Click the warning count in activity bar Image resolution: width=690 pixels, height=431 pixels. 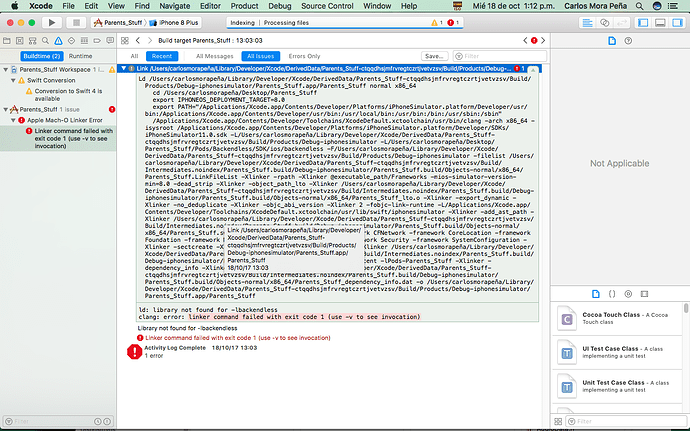tap(437, 22)
